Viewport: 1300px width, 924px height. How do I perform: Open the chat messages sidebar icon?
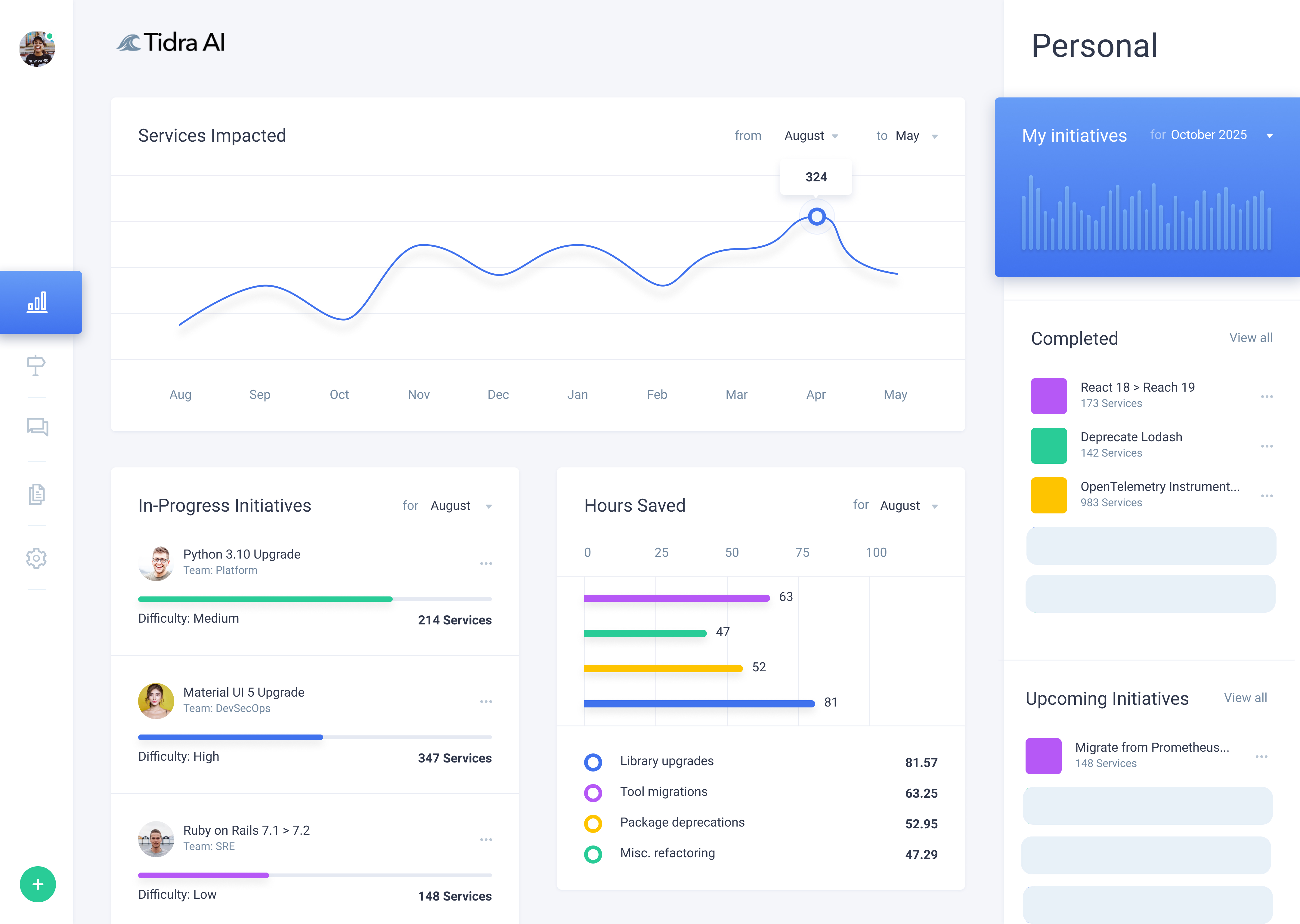(x=37, y=427)
